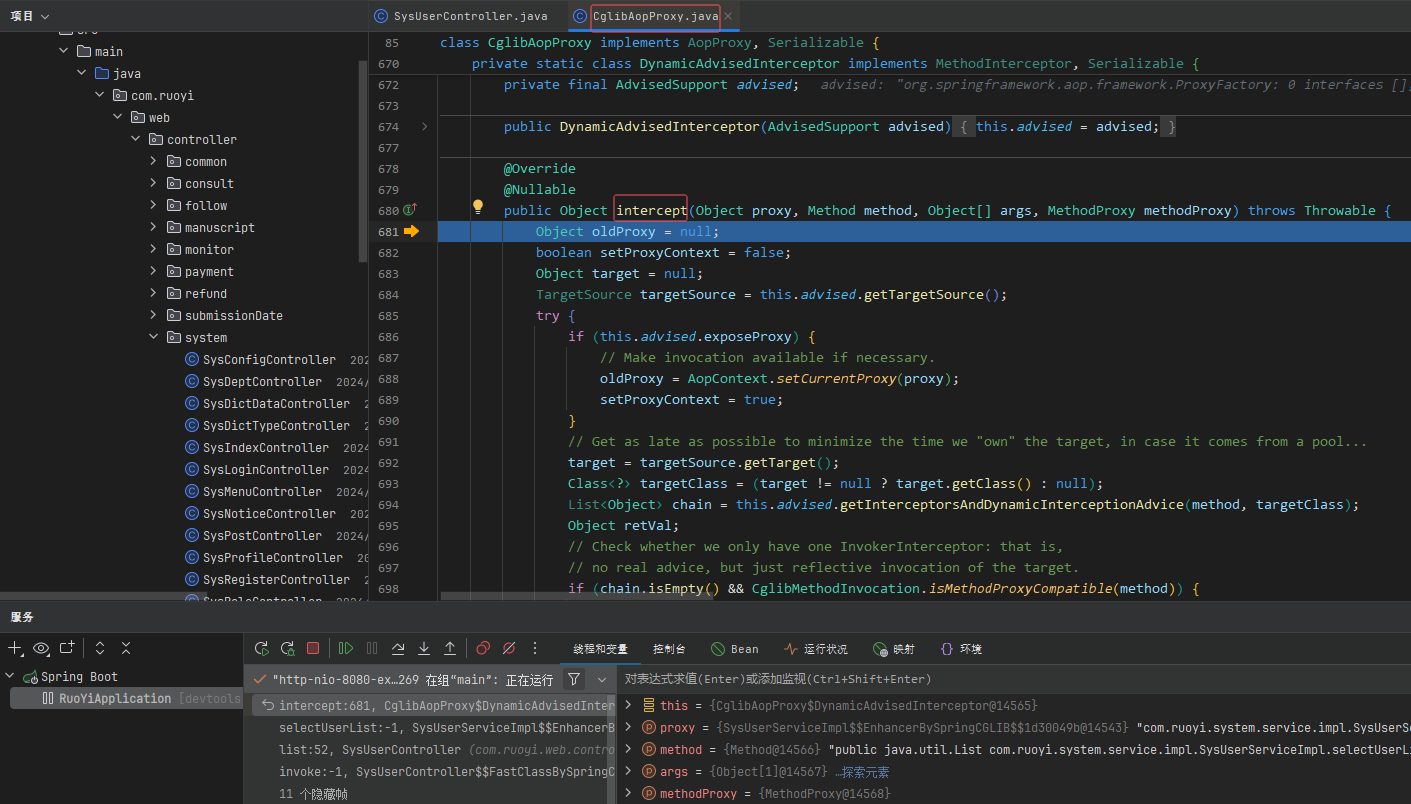Viewport: 1411px width, 804px height.
Task: Click the execution point arrow at line 681
Action: [411, 231]
